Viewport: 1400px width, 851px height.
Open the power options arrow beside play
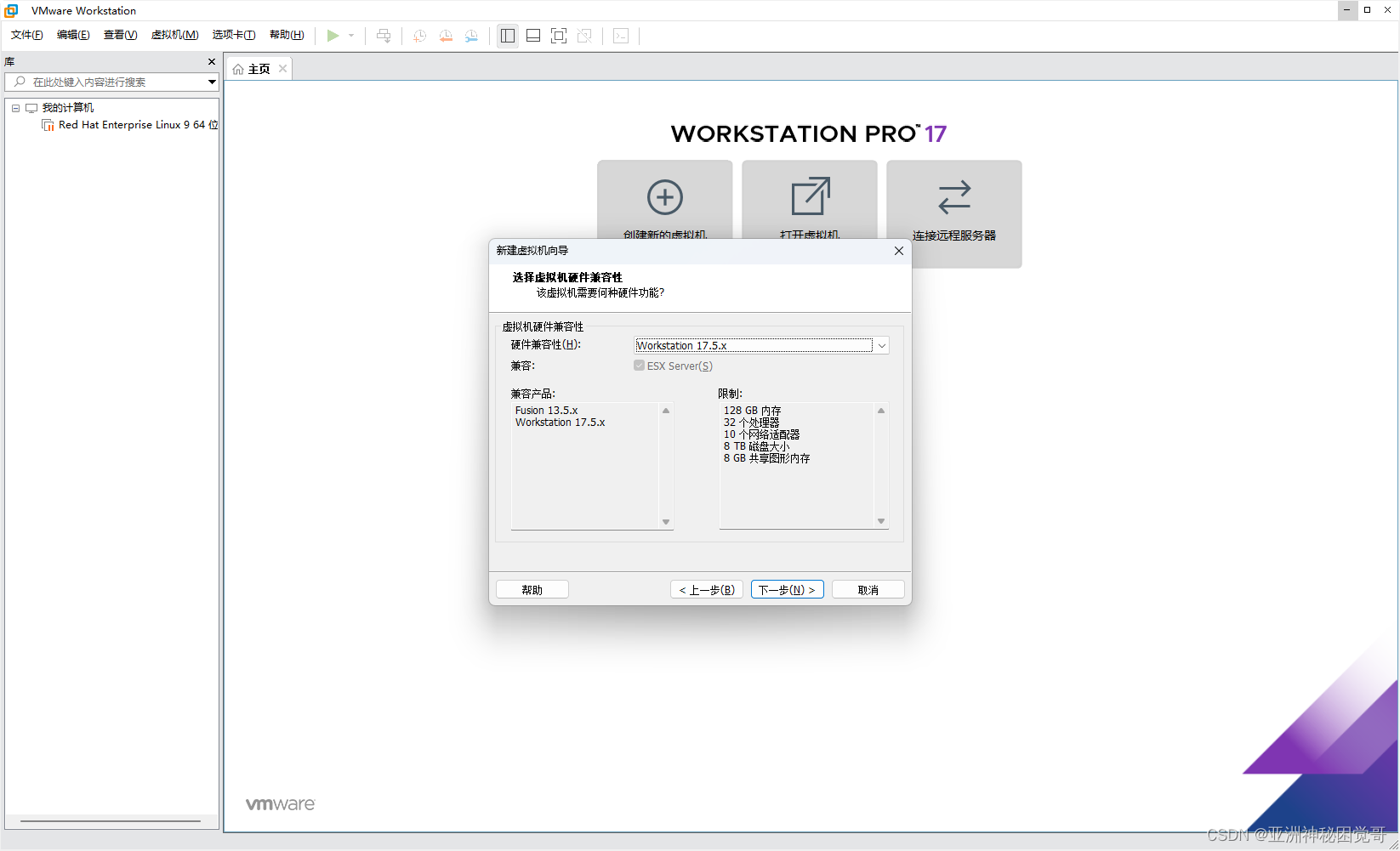click(351, 36)
